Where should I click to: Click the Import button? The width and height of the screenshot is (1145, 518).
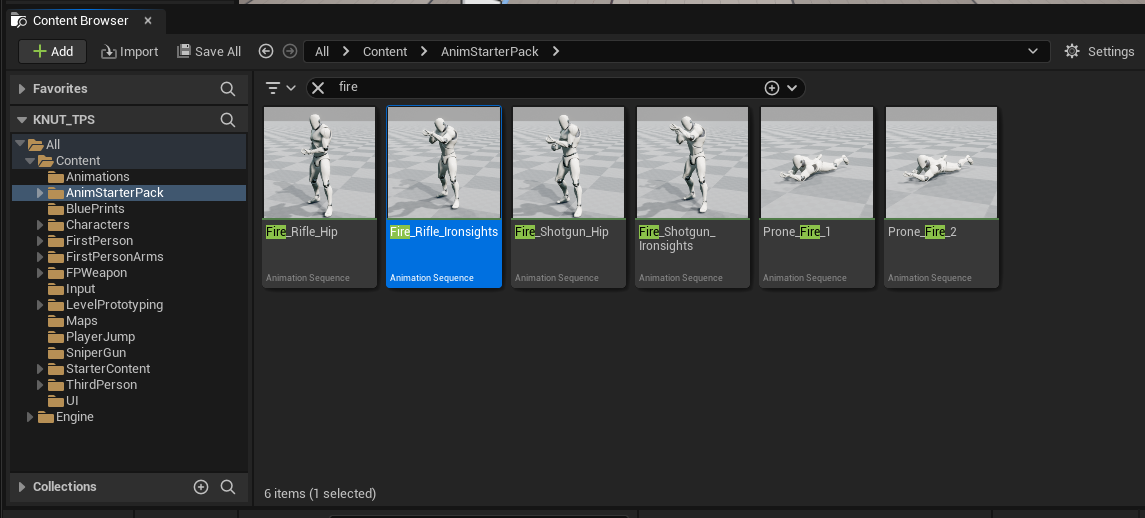129,51
